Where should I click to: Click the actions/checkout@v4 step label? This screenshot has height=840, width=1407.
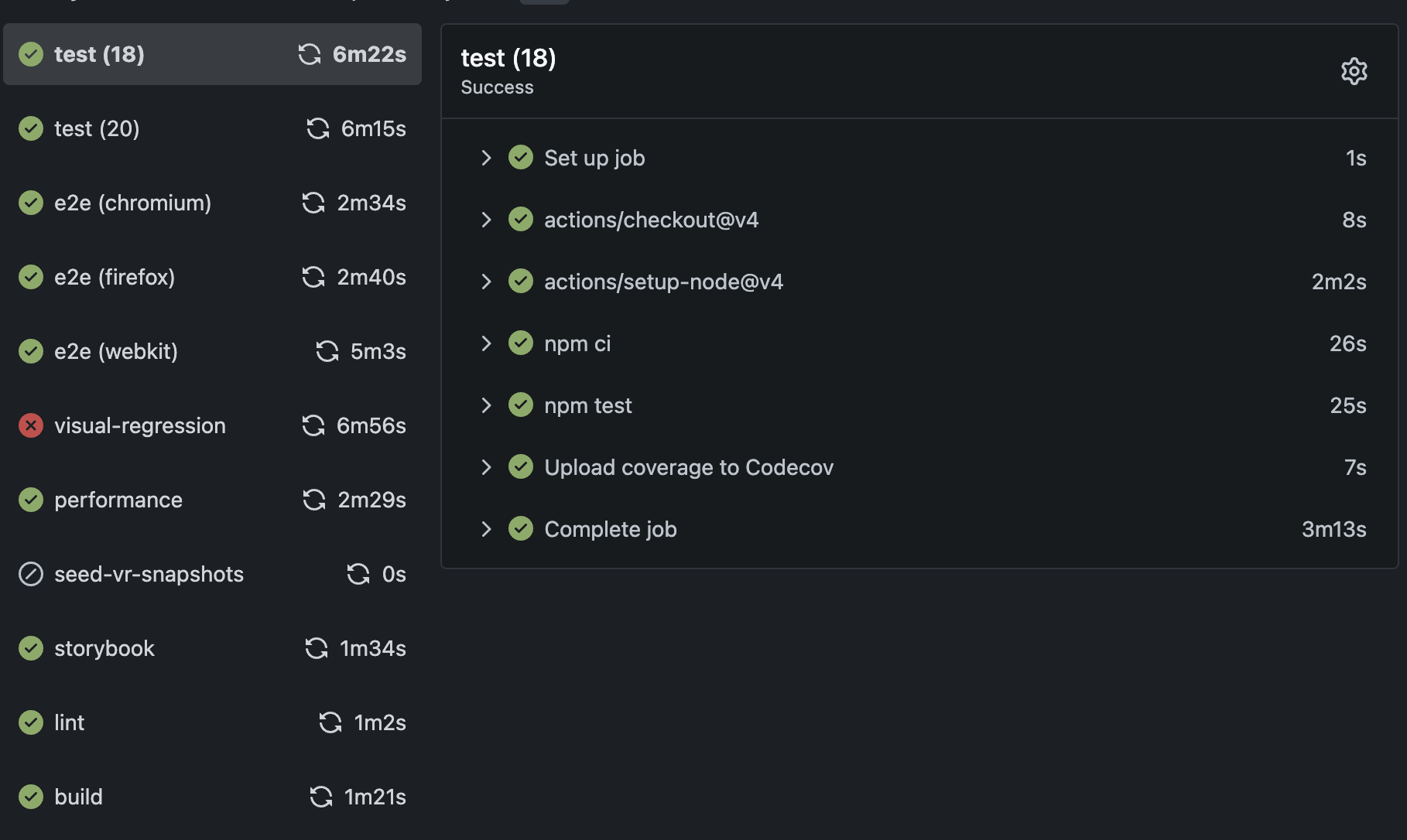(x=651, y=220)
